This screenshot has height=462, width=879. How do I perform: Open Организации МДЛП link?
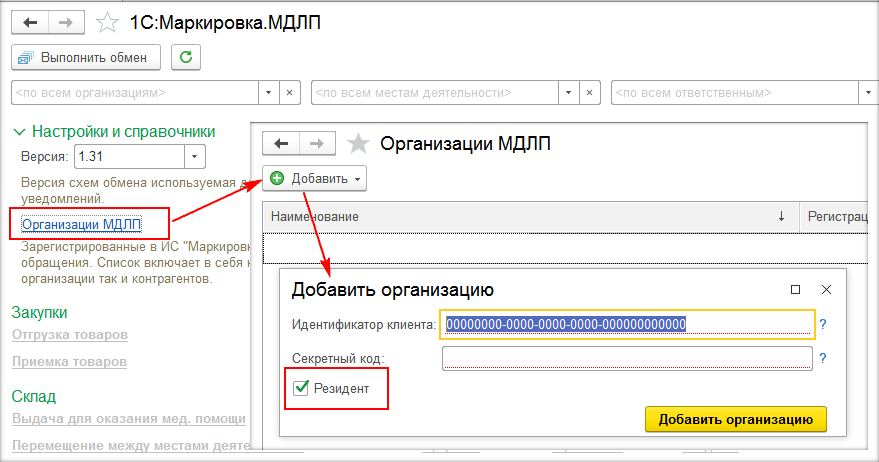tap(81, 224)
